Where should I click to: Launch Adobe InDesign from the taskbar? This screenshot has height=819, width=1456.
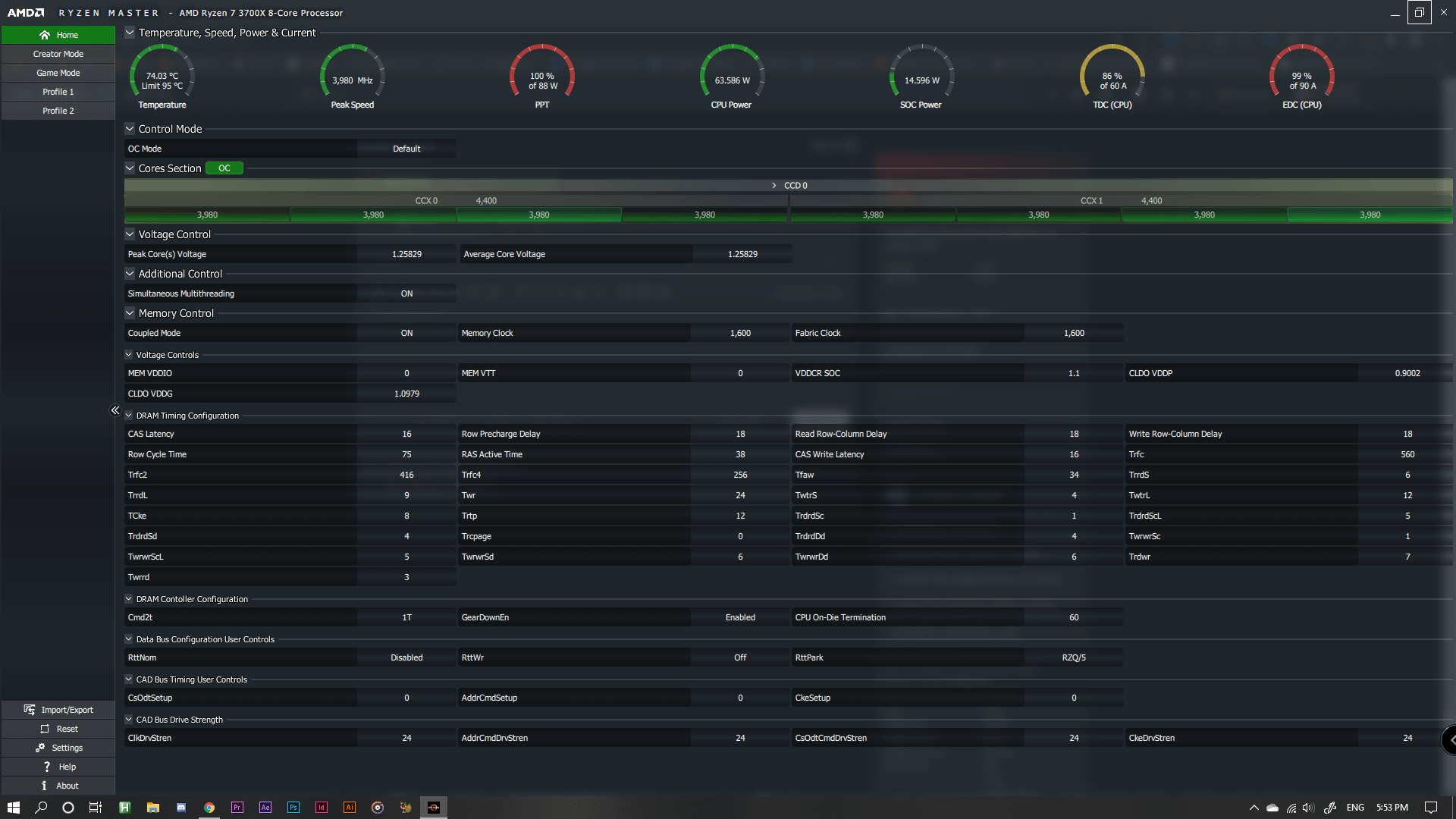coord(322,808)
